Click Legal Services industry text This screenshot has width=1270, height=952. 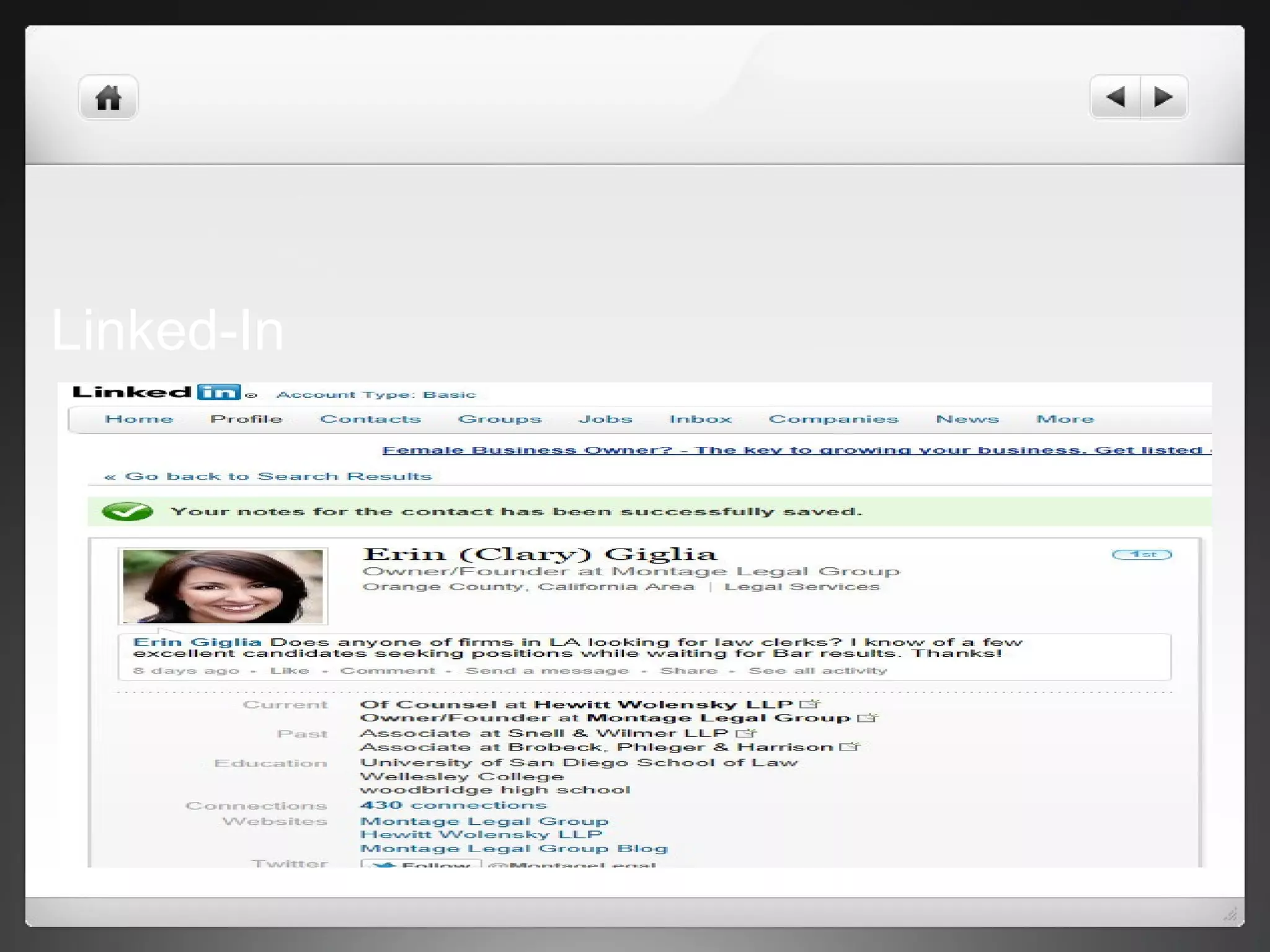point(802,587)
